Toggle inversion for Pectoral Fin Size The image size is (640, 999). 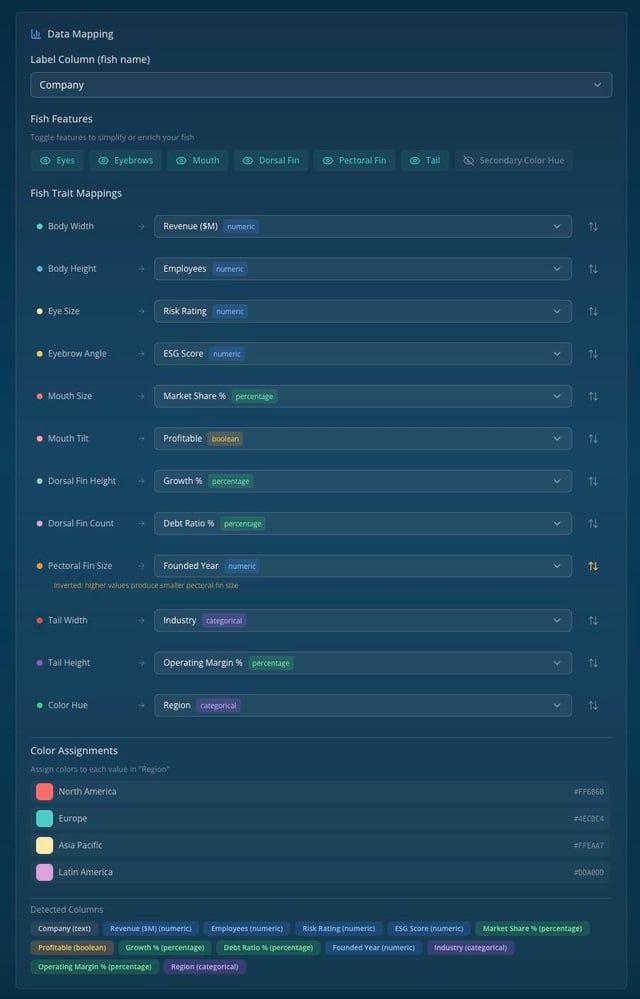tap(593, 566)
